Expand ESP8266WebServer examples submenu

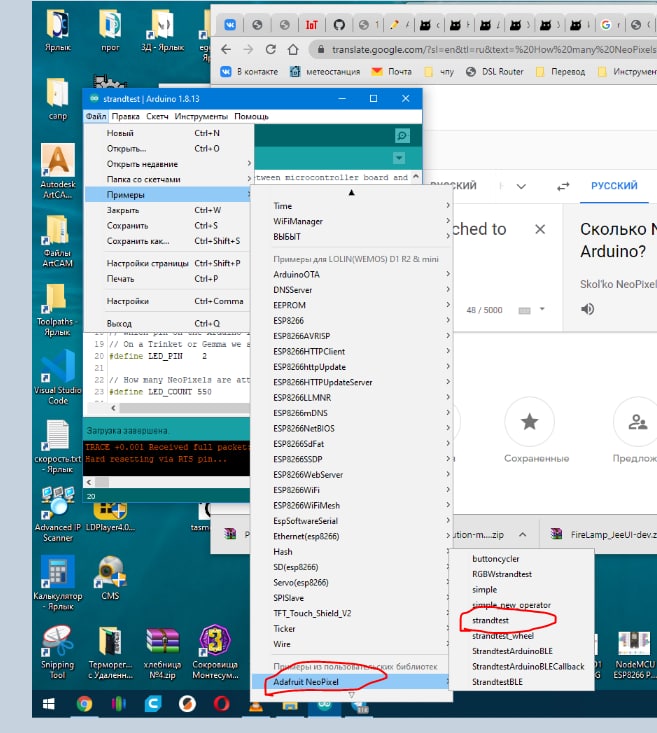point(352,474)
